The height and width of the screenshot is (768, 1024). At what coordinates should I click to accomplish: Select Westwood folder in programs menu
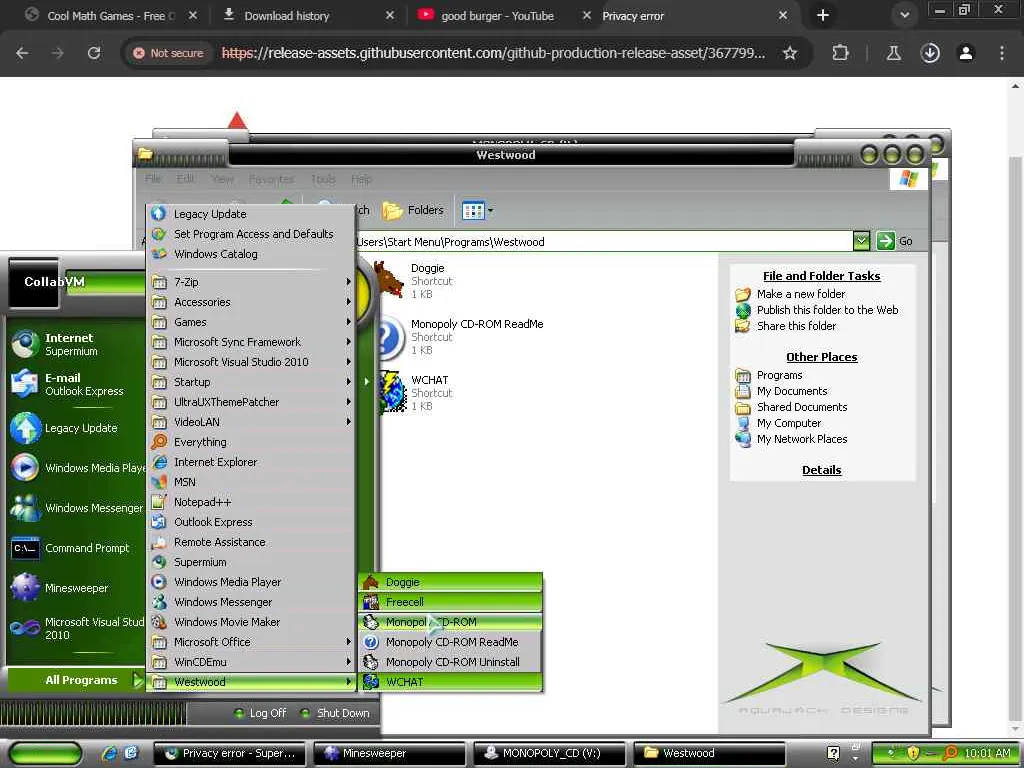(251, 682)
